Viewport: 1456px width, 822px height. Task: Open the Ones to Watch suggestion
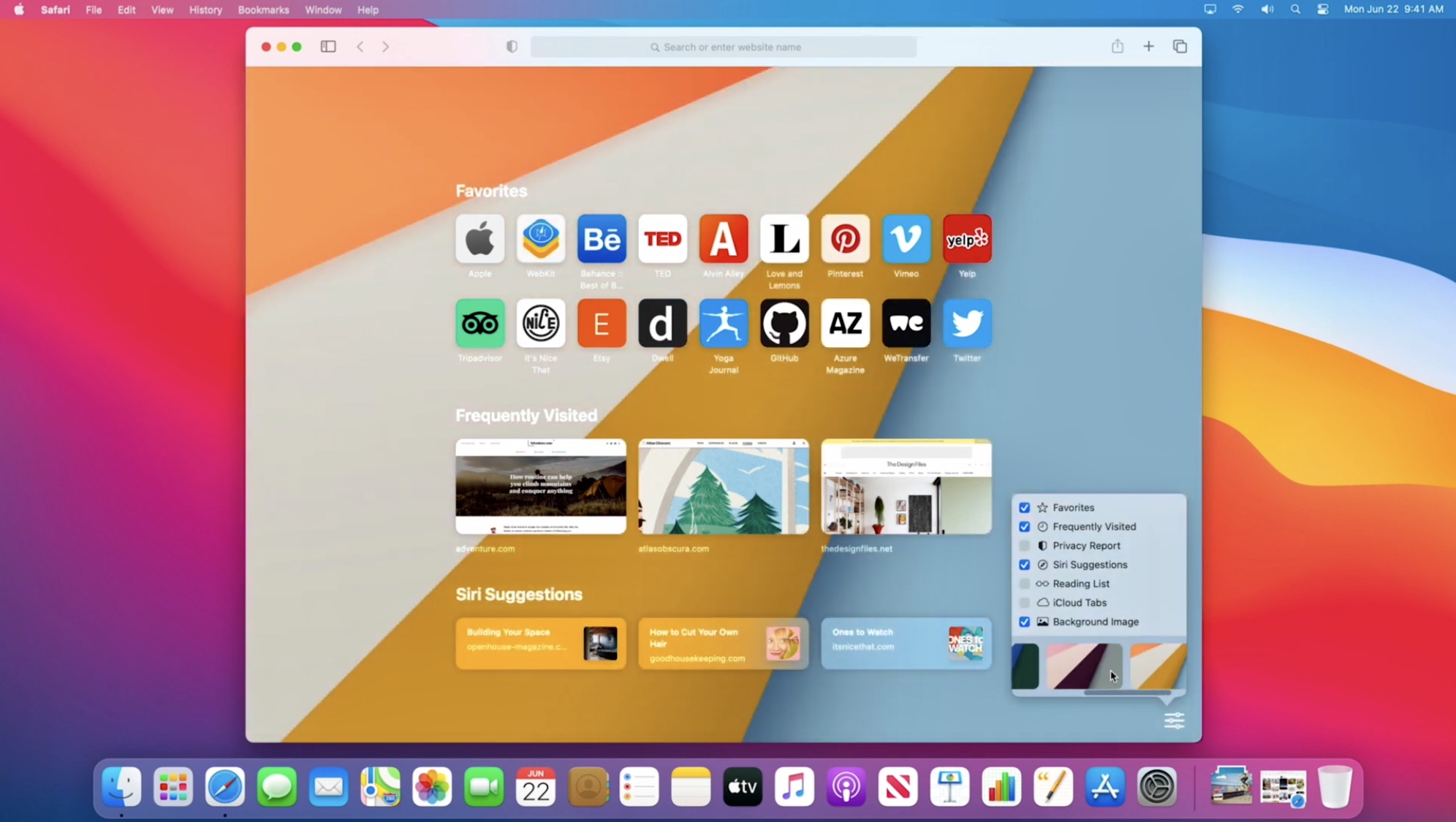coord(906,644)
